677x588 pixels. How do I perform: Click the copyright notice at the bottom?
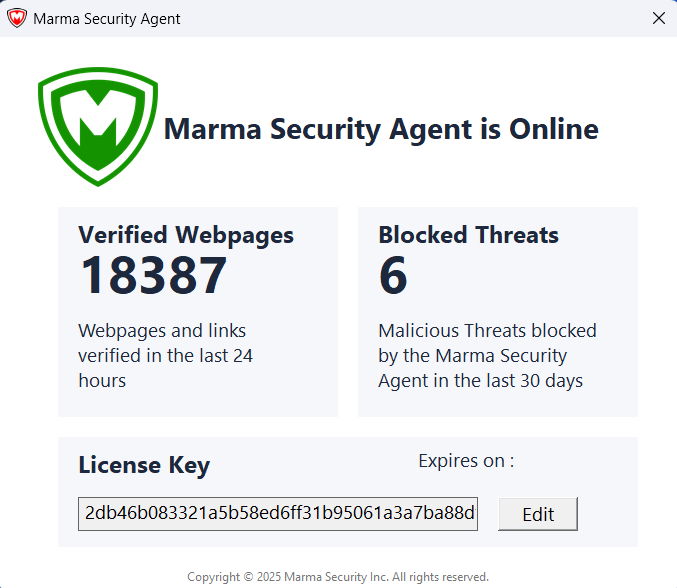pyautogui.click(x=338, y=577)
